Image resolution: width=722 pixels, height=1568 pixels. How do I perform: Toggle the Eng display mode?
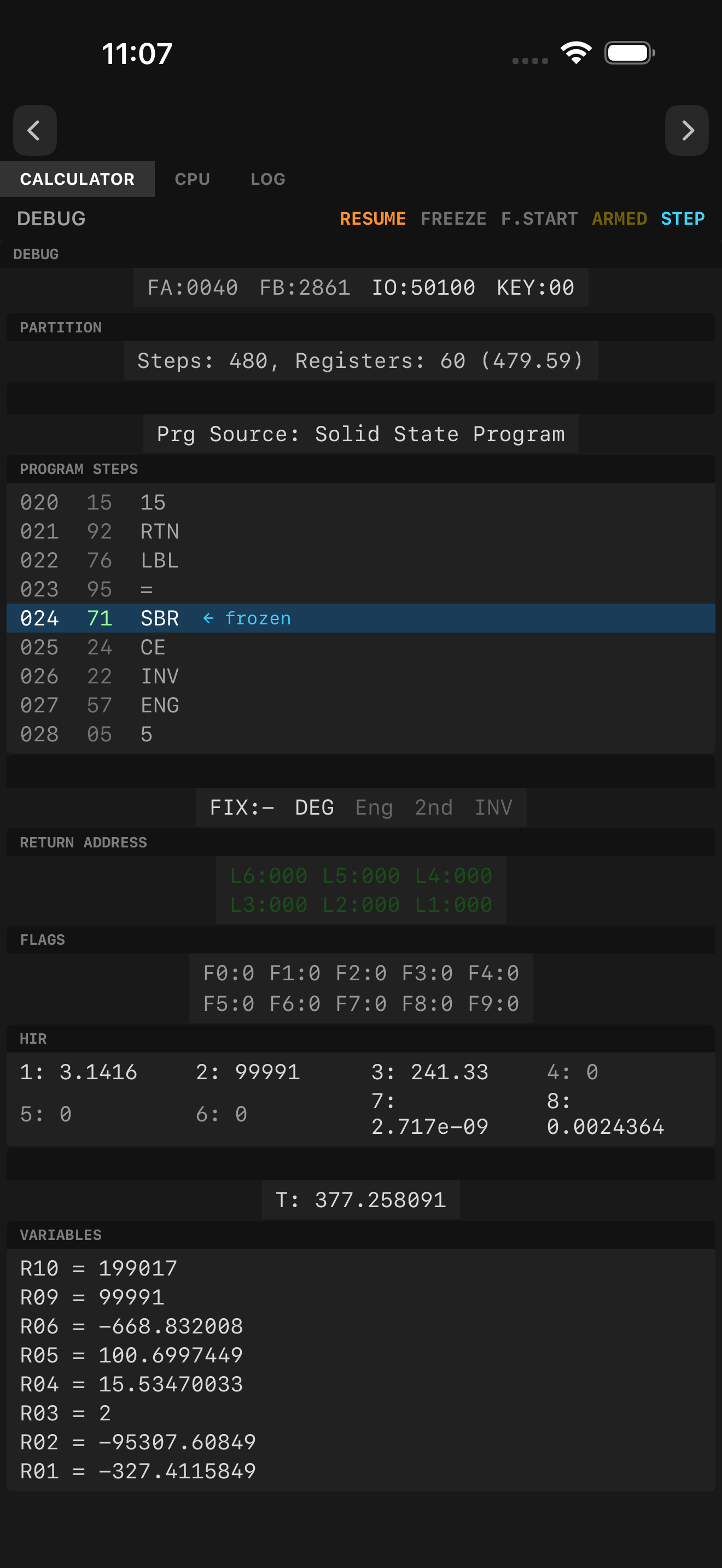(x=374, y=807)
